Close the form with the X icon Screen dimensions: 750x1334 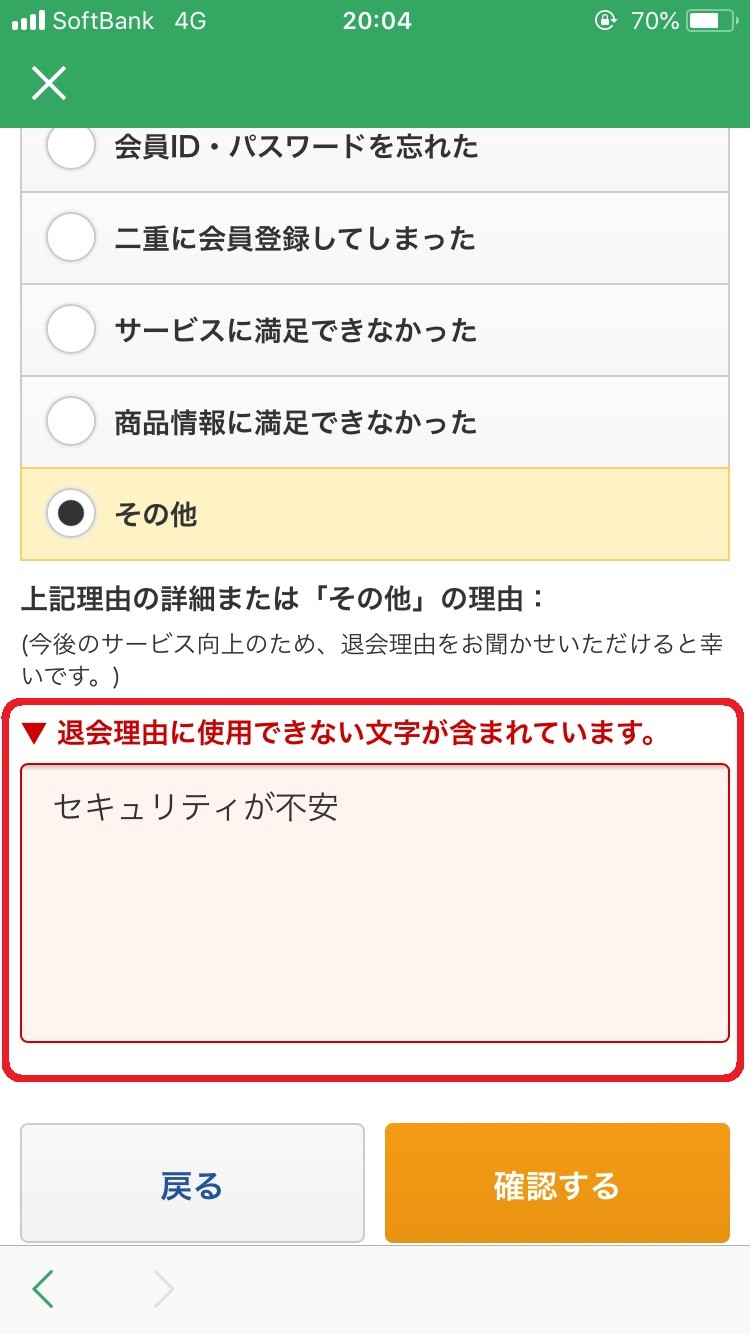click(47, 83)
